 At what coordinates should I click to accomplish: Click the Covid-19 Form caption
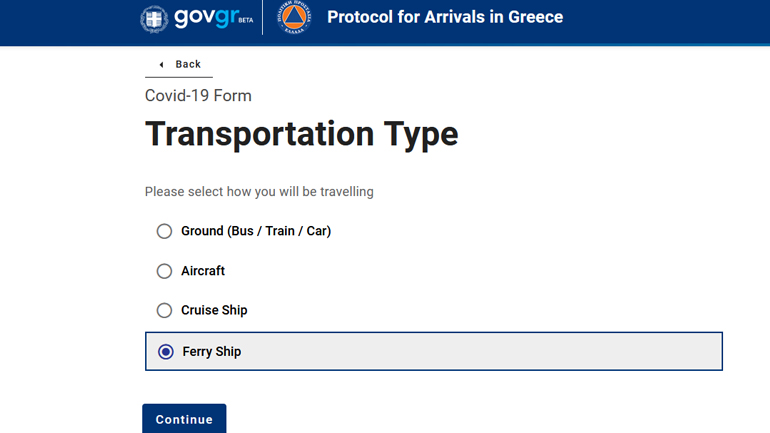pos(198,96)
